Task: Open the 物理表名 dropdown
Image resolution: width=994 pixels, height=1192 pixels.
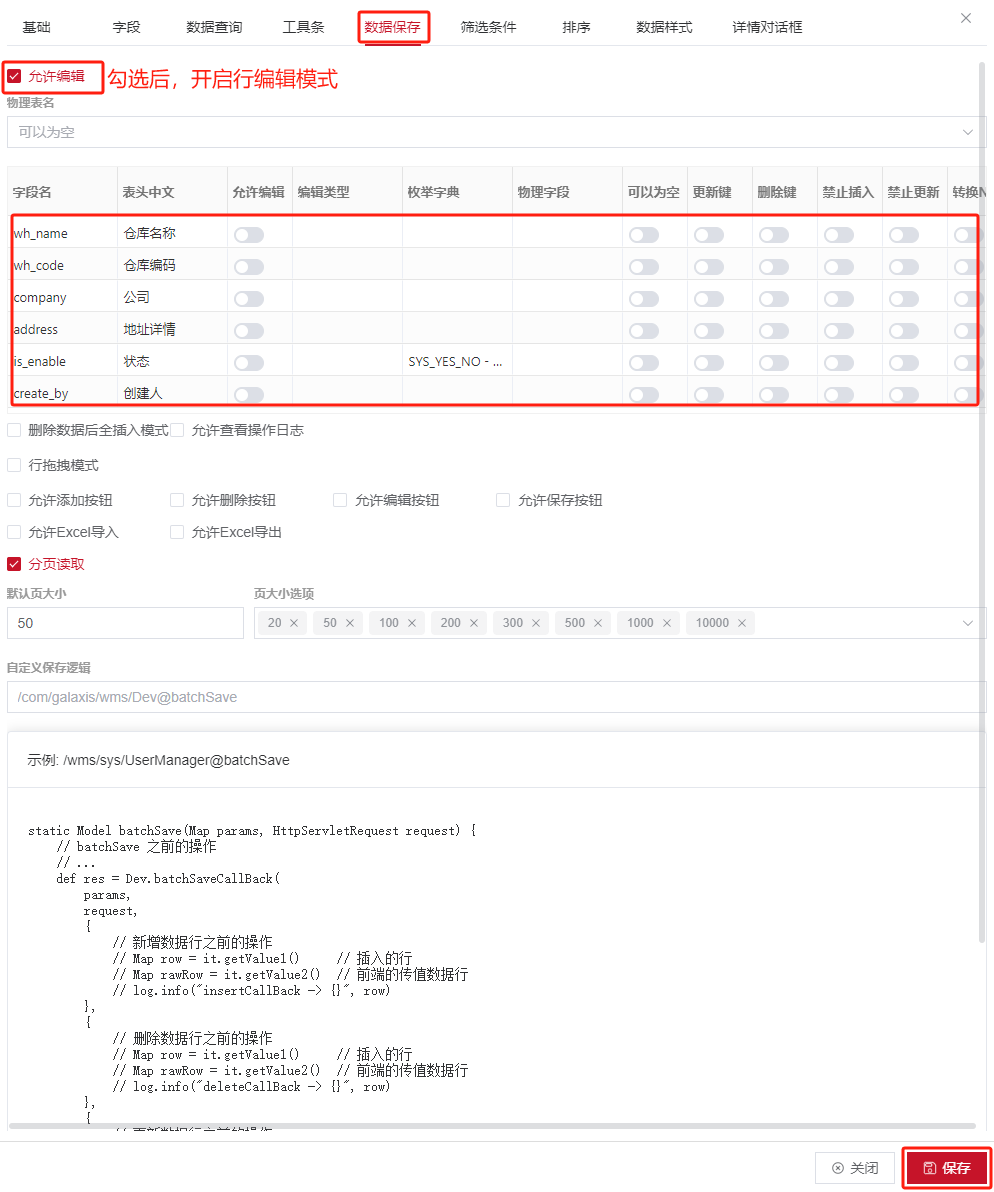Action: [x=497, y=132]
